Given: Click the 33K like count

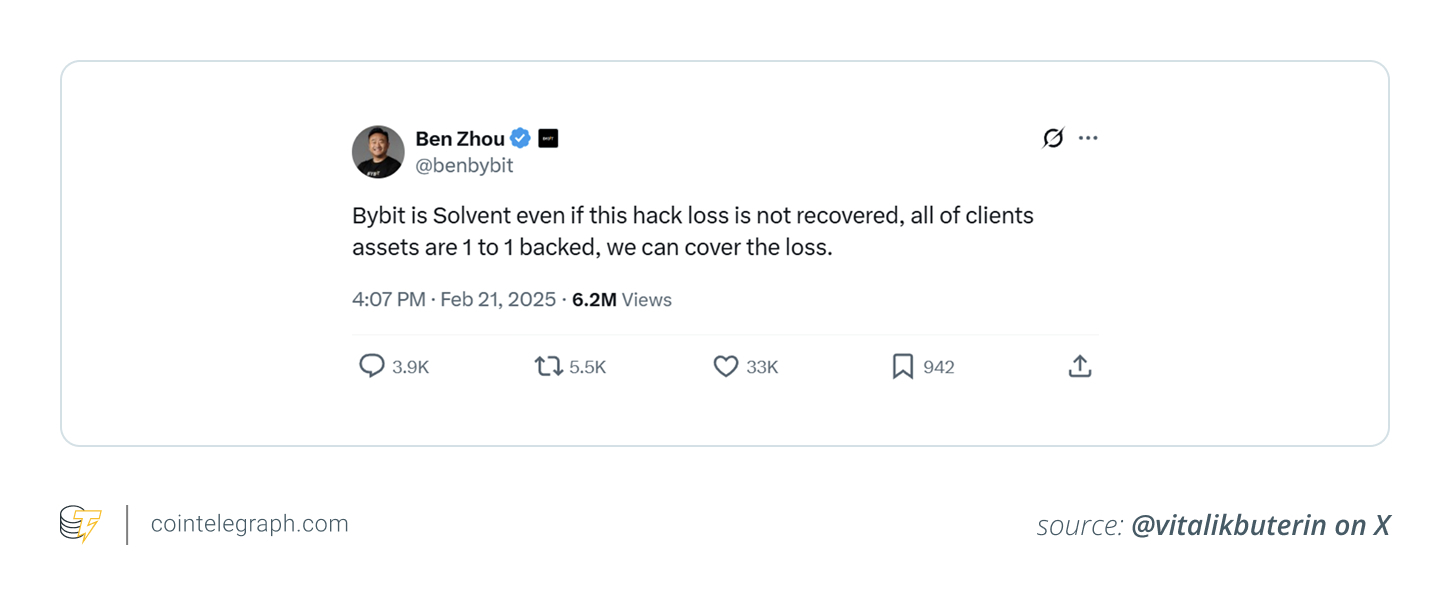Looking at the screenshot, I should click(x=762, y=366).
